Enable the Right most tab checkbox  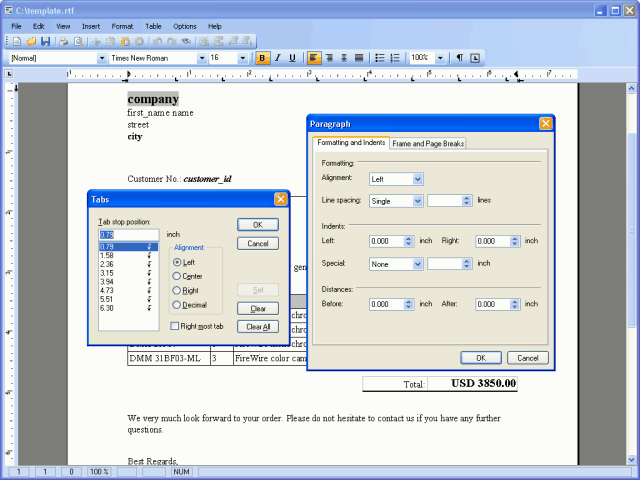point(174,326)
